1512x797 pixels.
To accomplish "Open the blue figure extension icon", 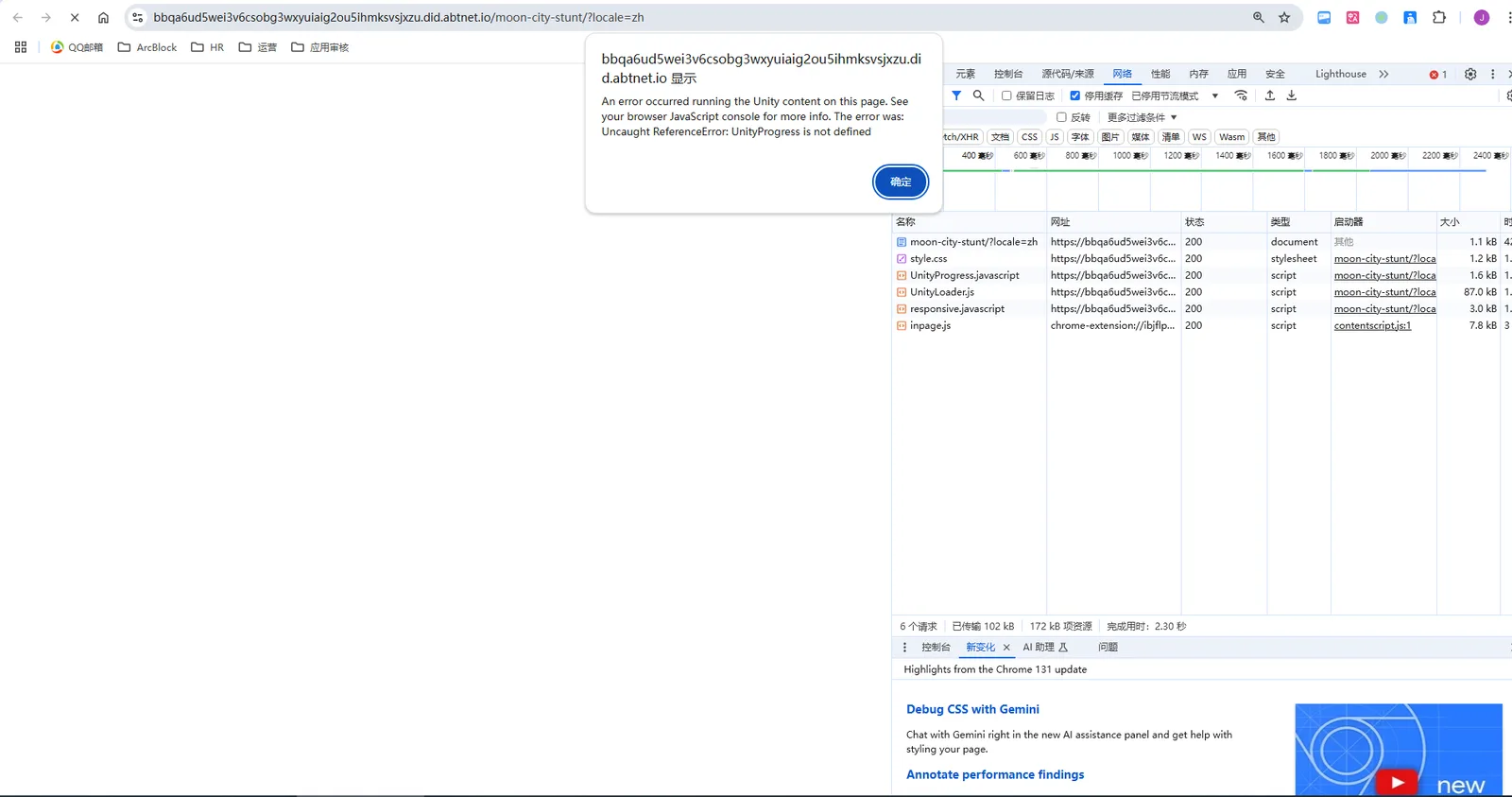I will (1410, 17).
